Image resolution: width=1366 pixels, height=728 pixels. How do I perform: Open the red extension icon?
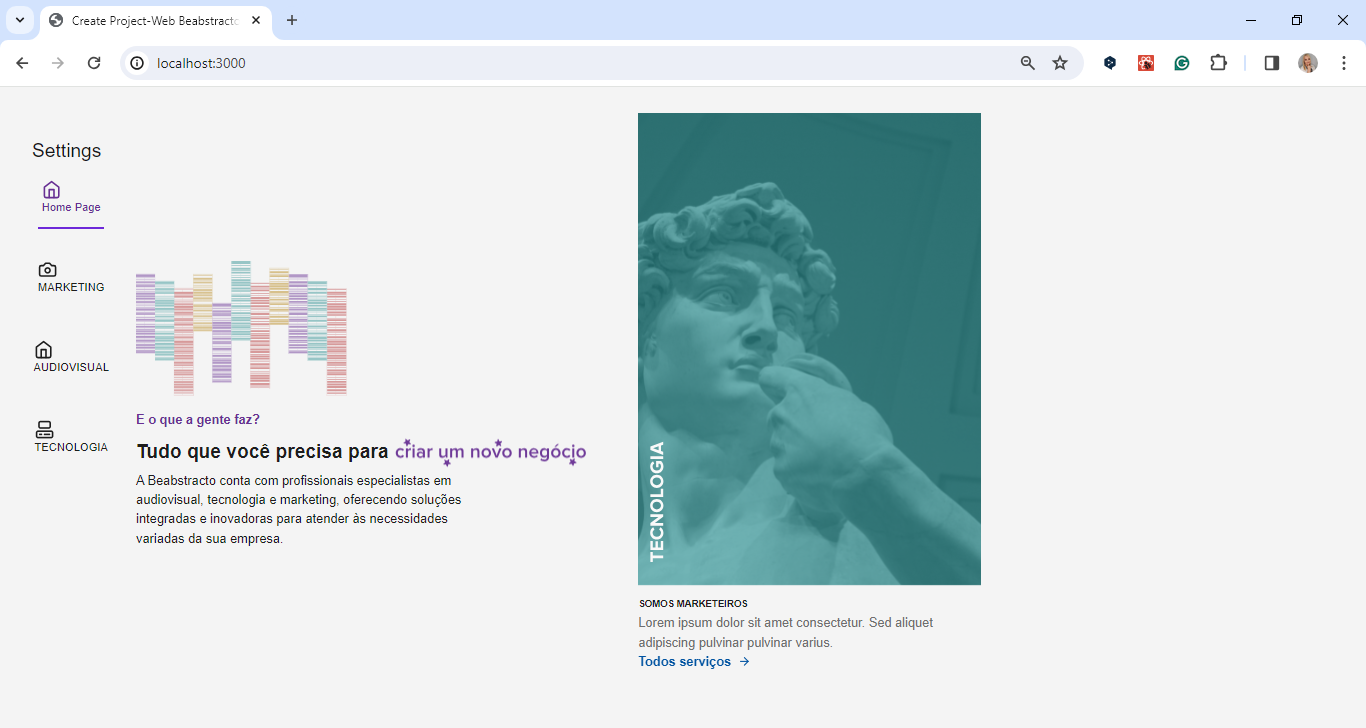coord(1146,63)
